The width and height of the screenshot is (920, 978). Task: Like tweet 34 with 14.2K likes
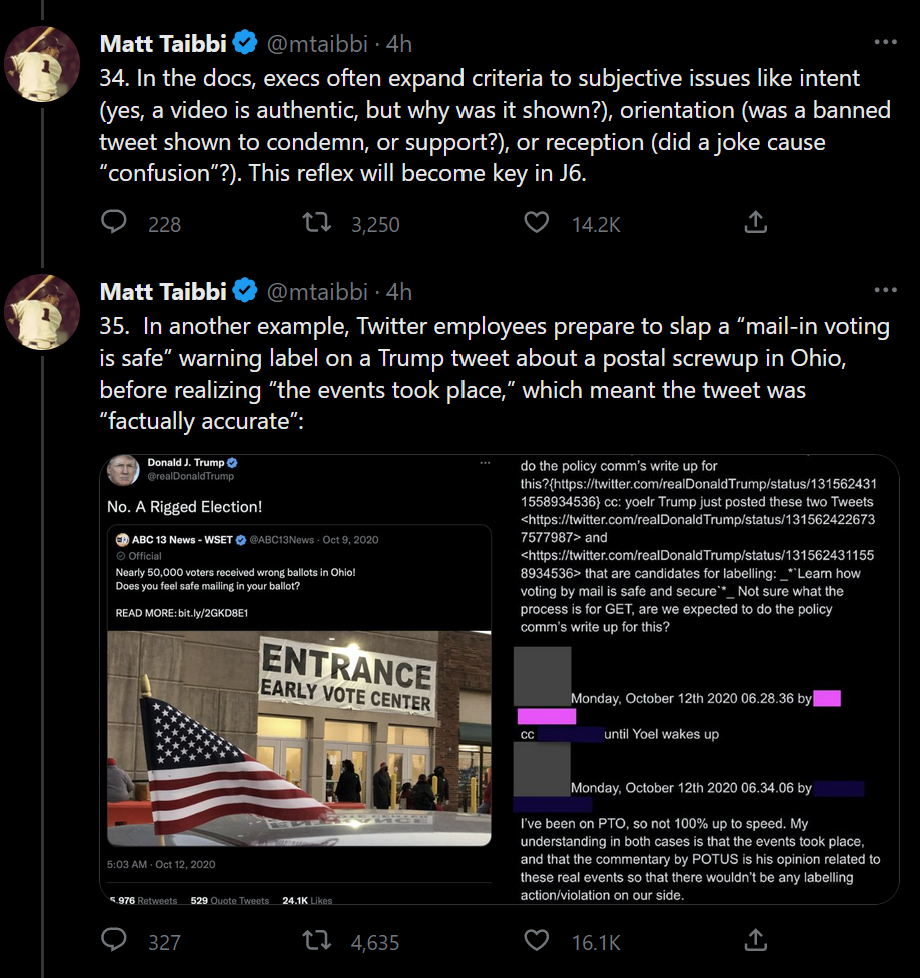tap(537, 223)
